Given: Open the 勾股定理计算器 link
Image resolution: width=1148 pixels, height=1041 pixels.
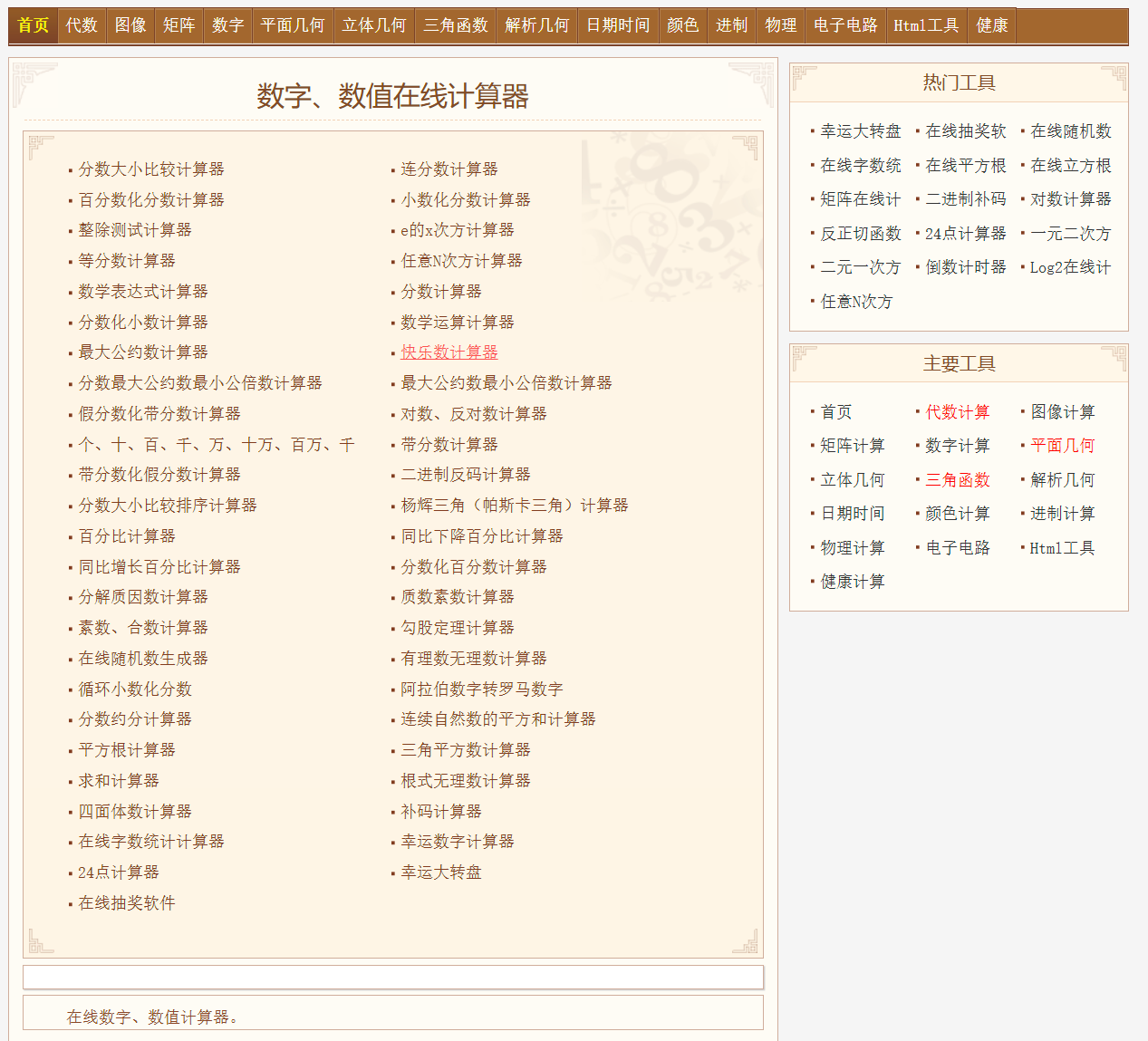Looking at the screenshot, I should point(457,628).
